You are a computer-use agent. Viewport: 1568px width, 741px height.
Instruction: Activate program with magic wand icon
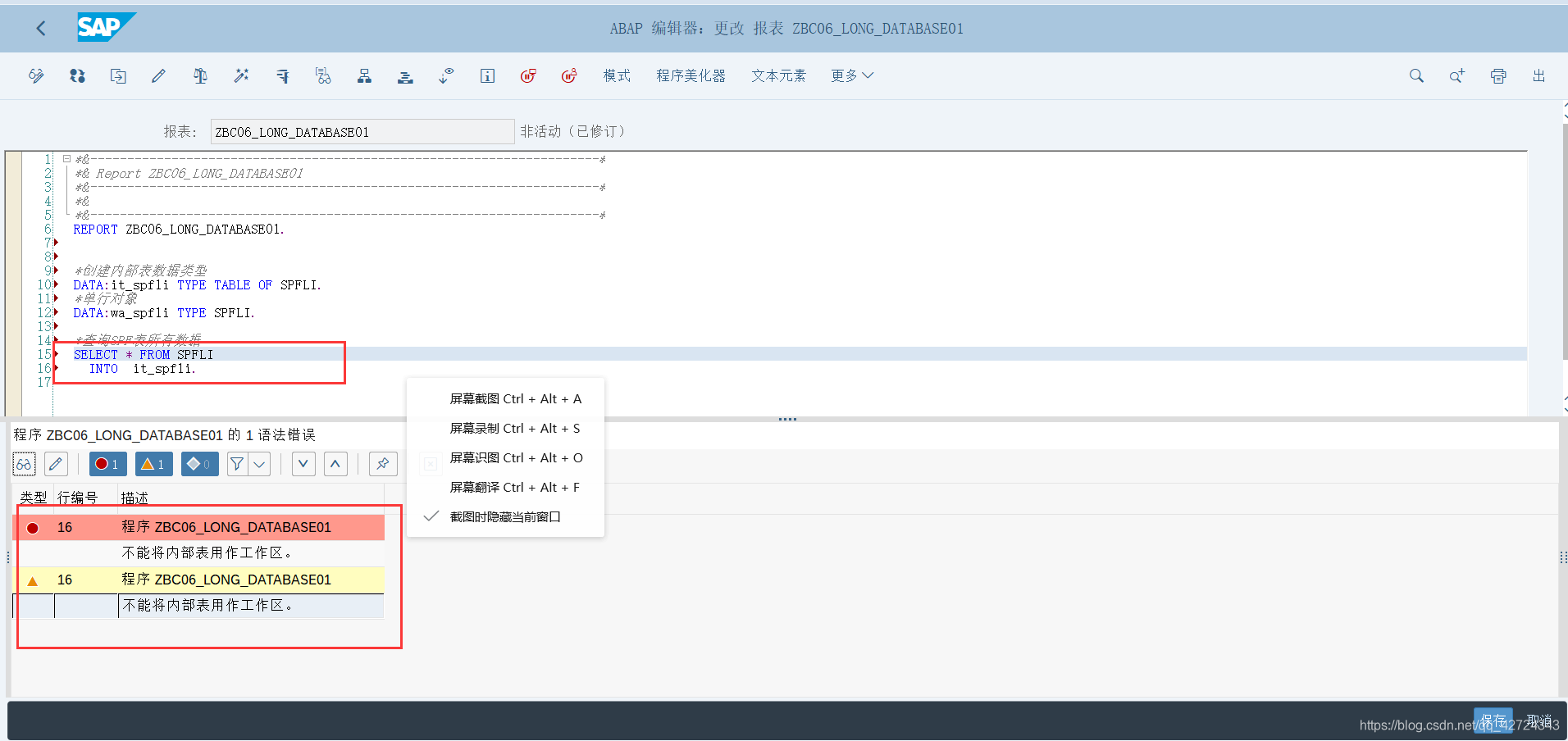[x=241, y=76]
